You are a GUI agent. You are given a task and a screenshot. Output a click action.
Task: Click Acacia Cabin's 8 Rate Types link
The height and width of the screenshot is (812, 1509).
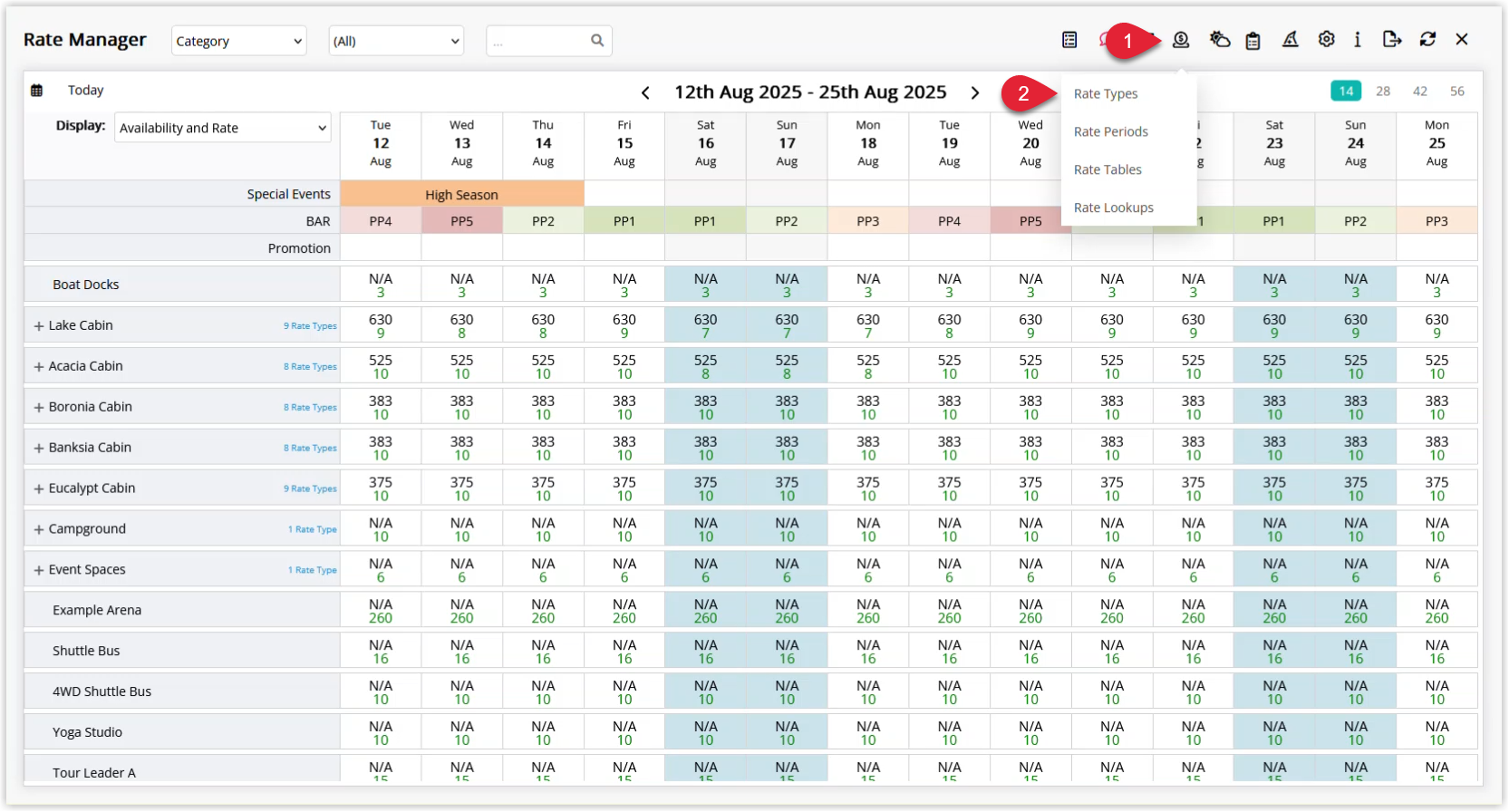point(310,367)
